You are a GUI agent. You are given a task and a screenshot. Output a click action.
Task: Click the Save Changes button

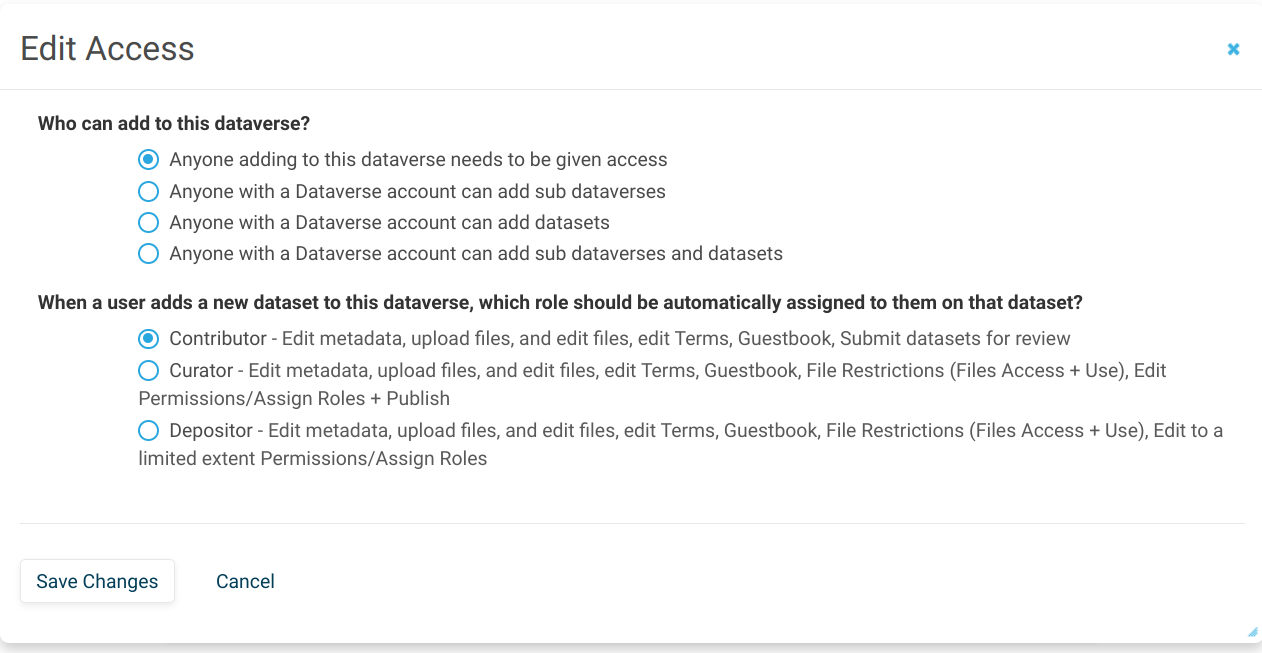tap(97, 581)
